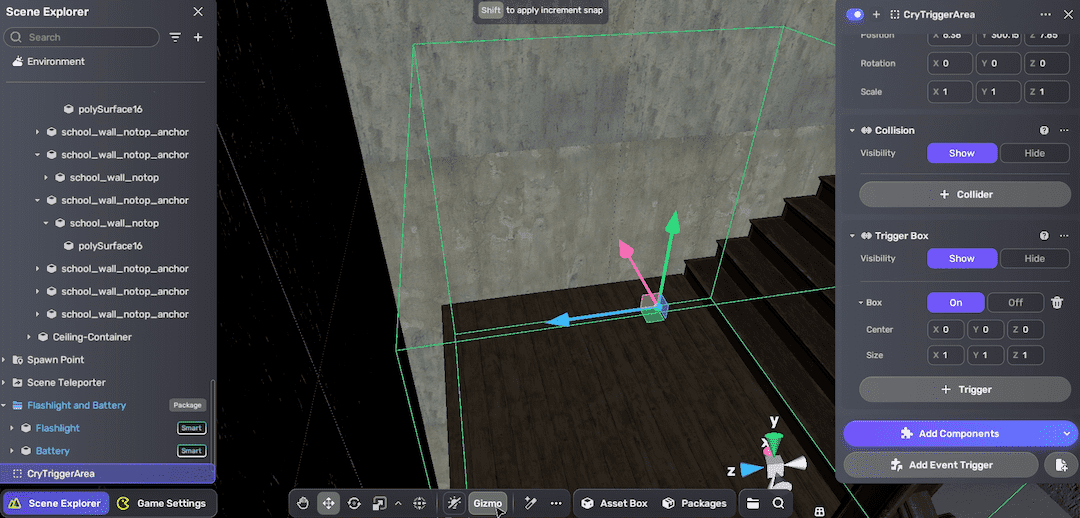
Task: Open the Packages panel
Action: point(694,504)
